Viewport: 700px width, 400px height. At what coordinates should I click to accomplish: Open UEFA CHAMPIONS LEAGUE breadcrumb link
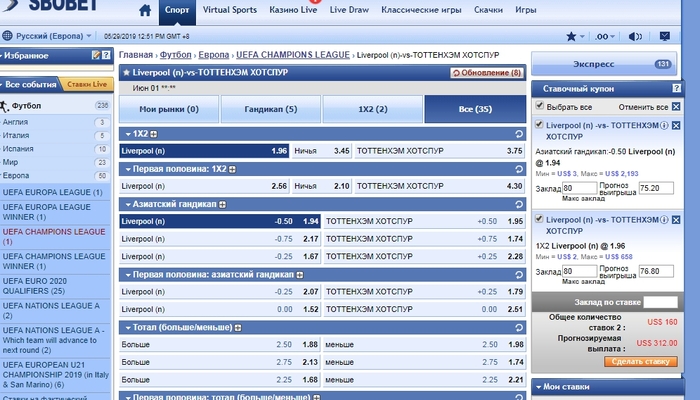[293, 55]
